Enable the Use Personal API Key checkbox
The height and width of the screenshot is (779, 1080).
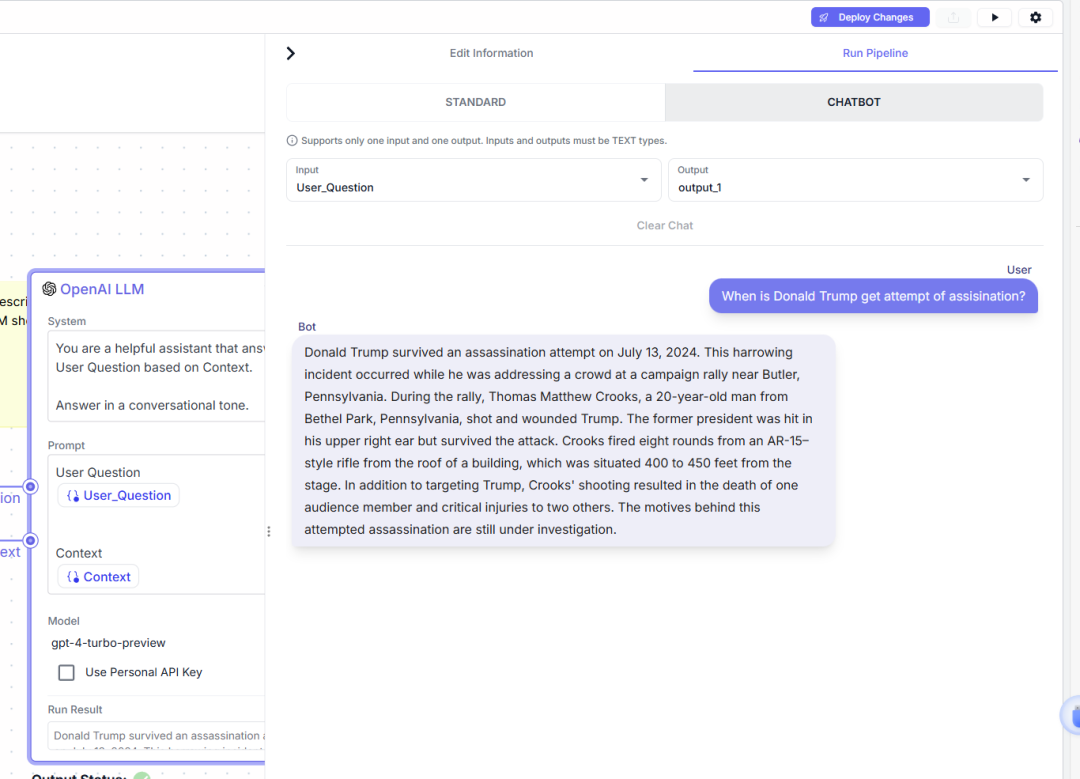click(66, 672)
